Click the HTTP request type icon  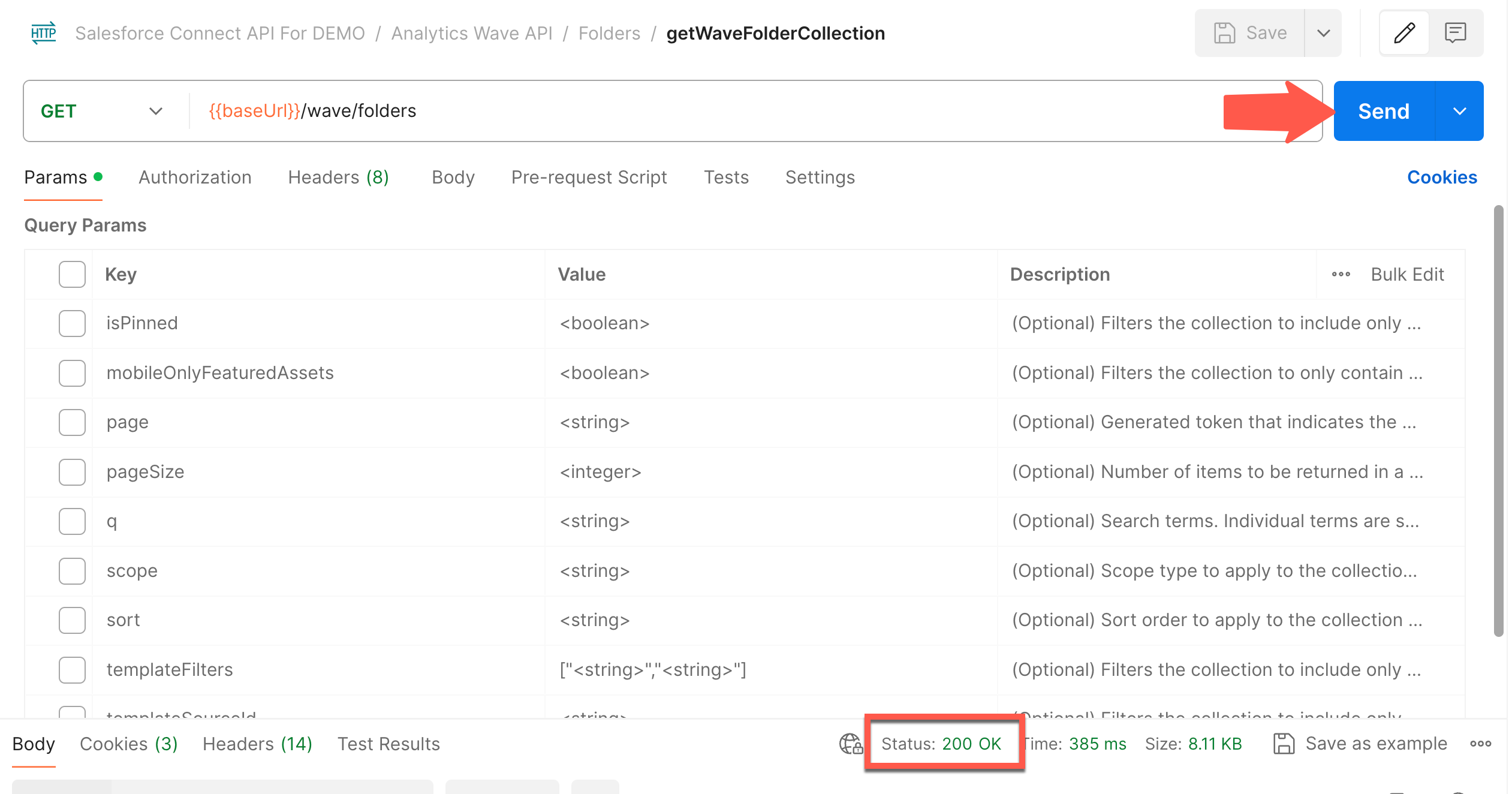tap(44, 33)
